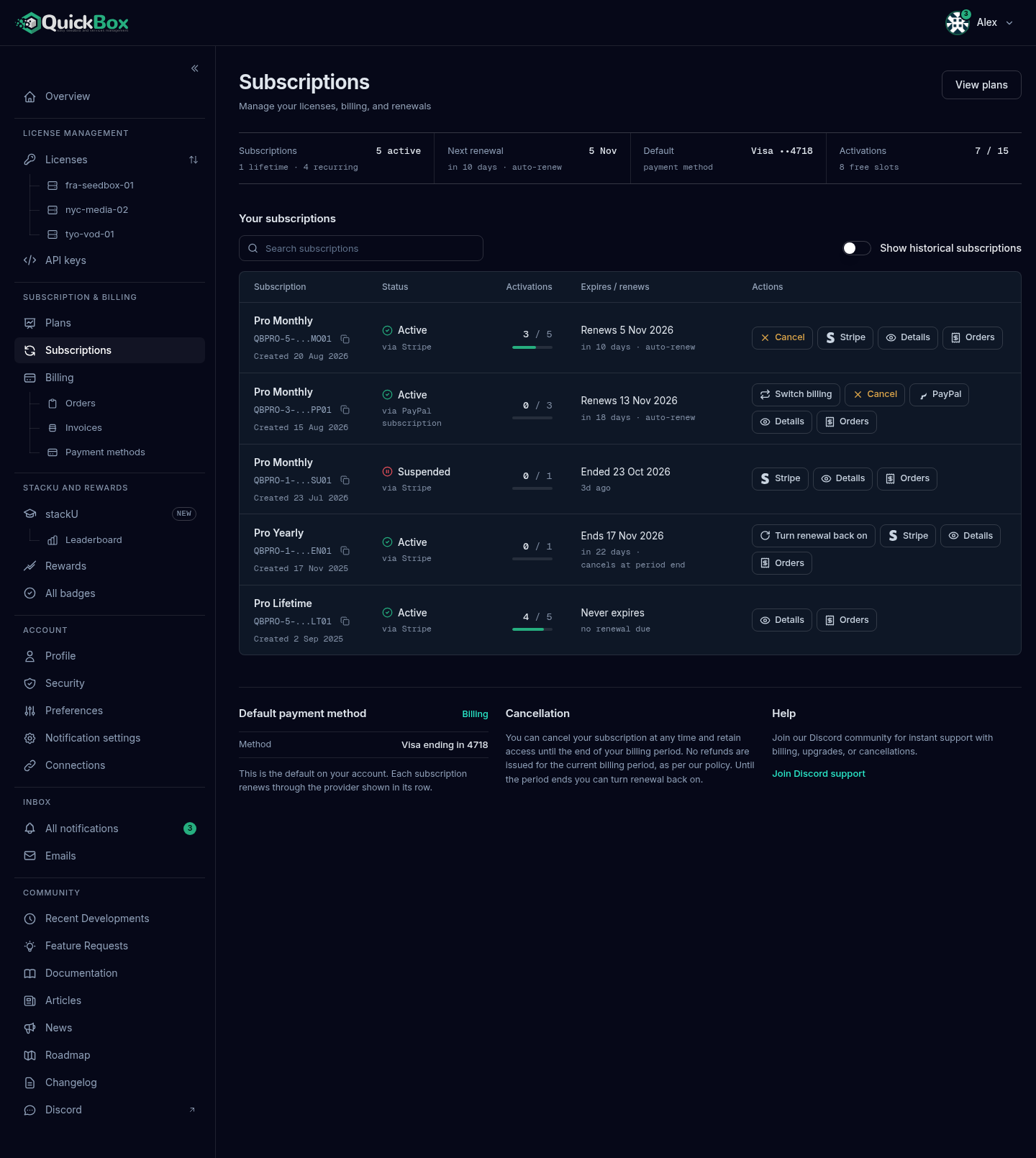Copy license key QBPRO-3-...PP01
The width and height of the screenshot is (1036, 1158).
coord(345,410)
